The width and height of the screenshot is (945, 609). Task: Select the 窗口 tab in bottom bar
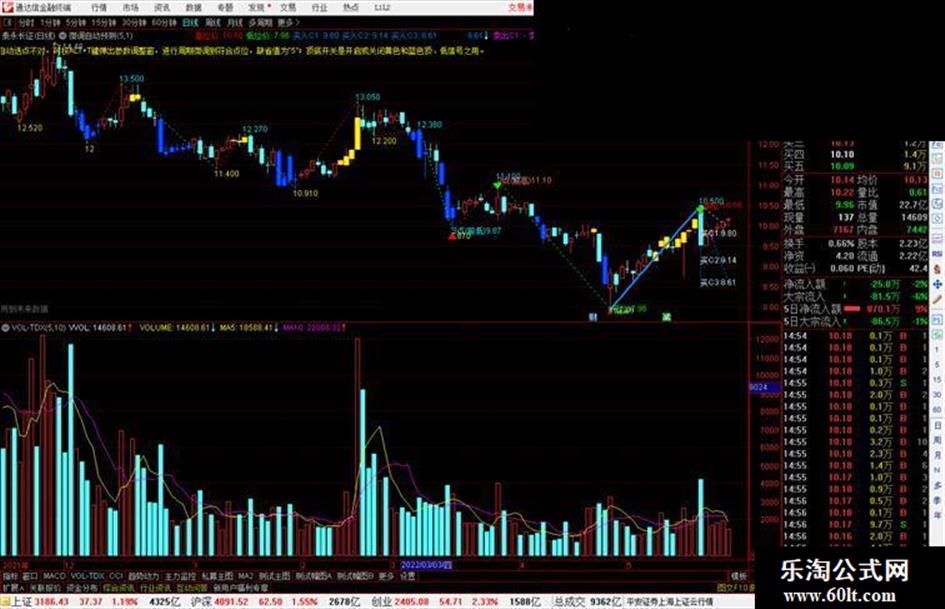(30, 576)
